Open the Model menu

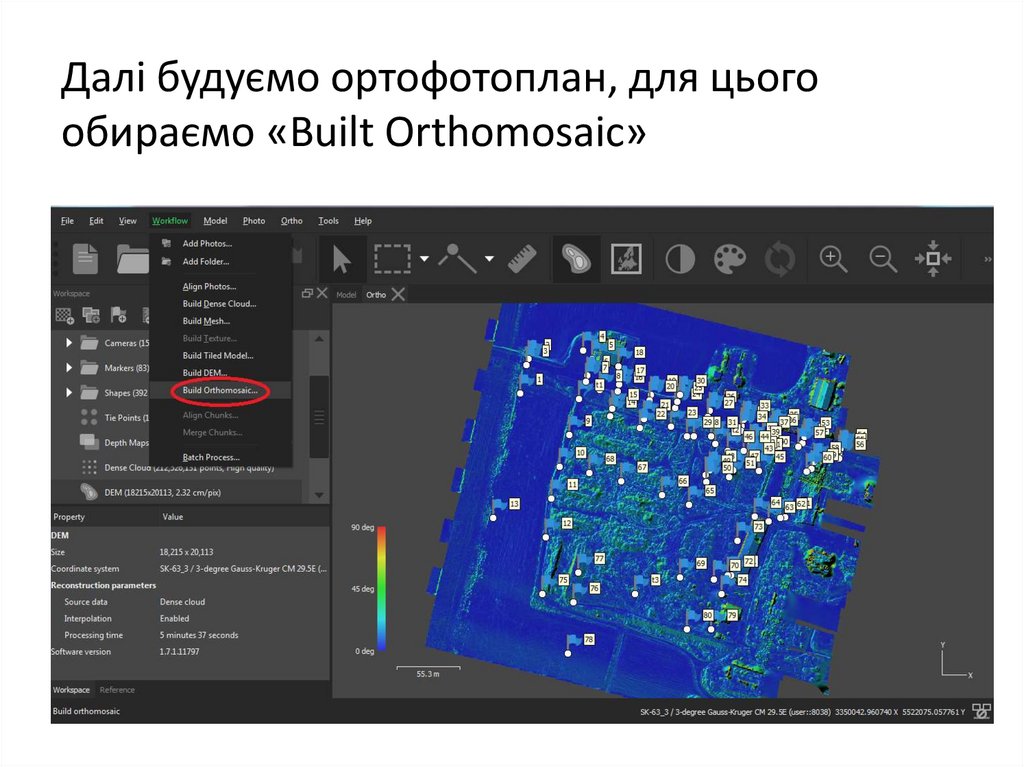[215, 221]
